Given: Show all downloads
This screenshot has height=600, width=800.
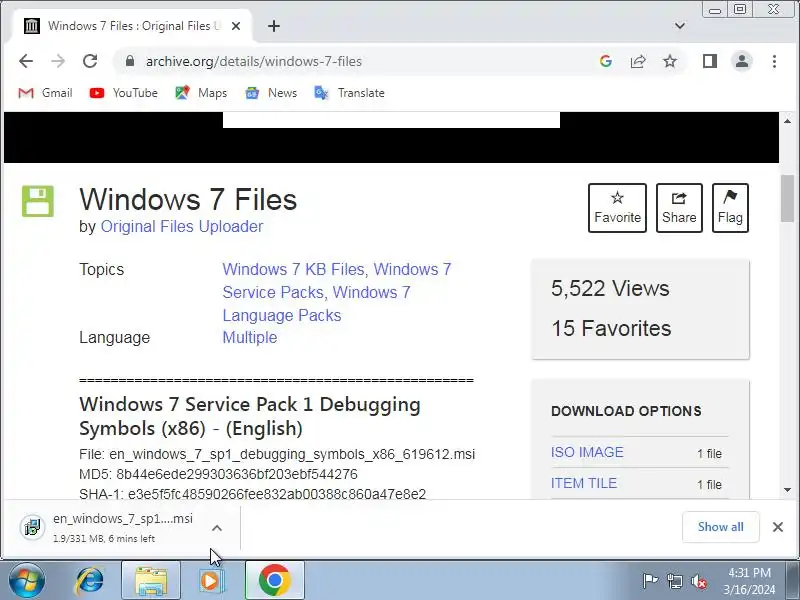Looking at the screenshot, I should [x=720, y=527].
